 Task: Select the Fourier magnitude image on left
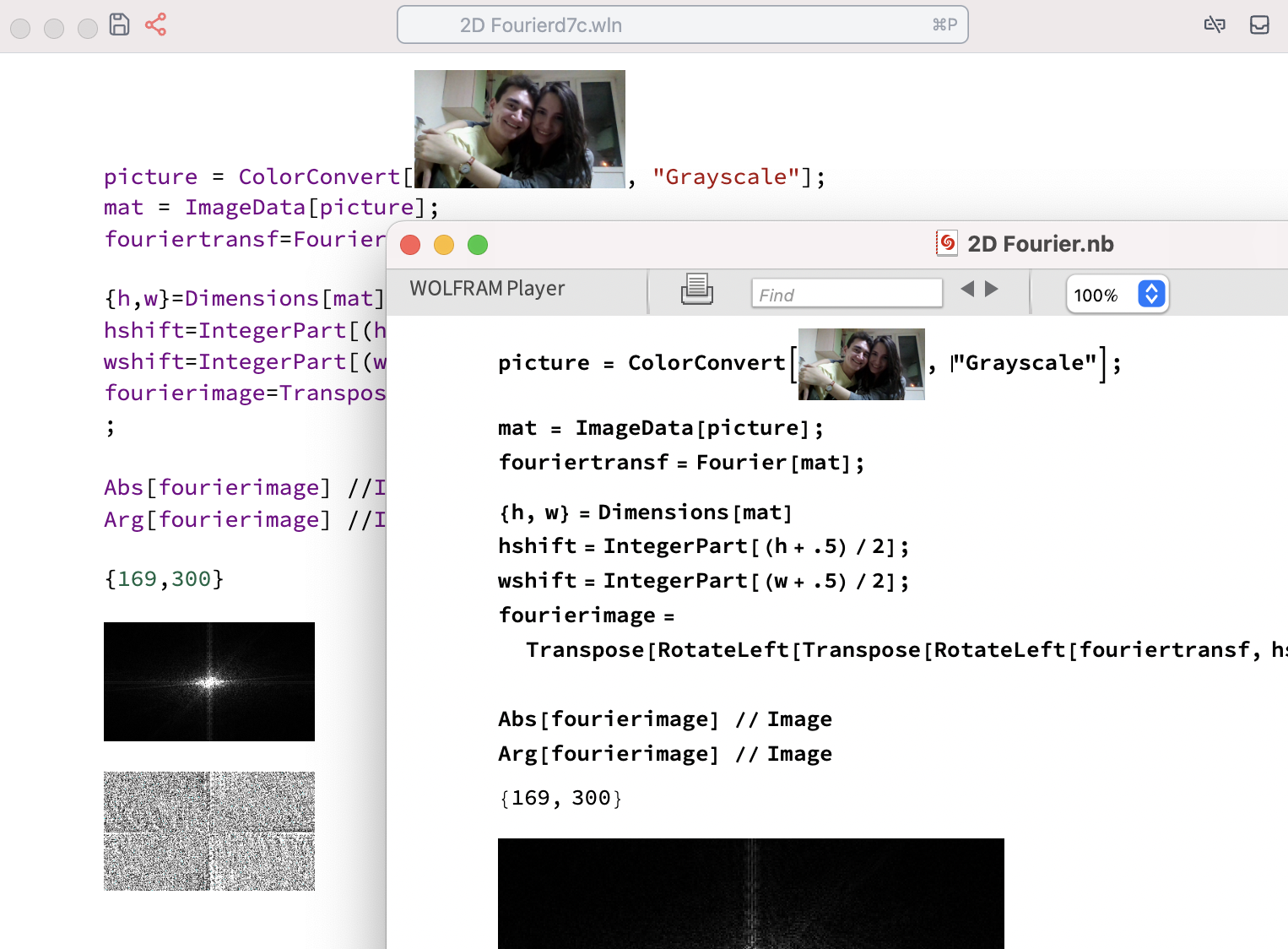[208, 681]
